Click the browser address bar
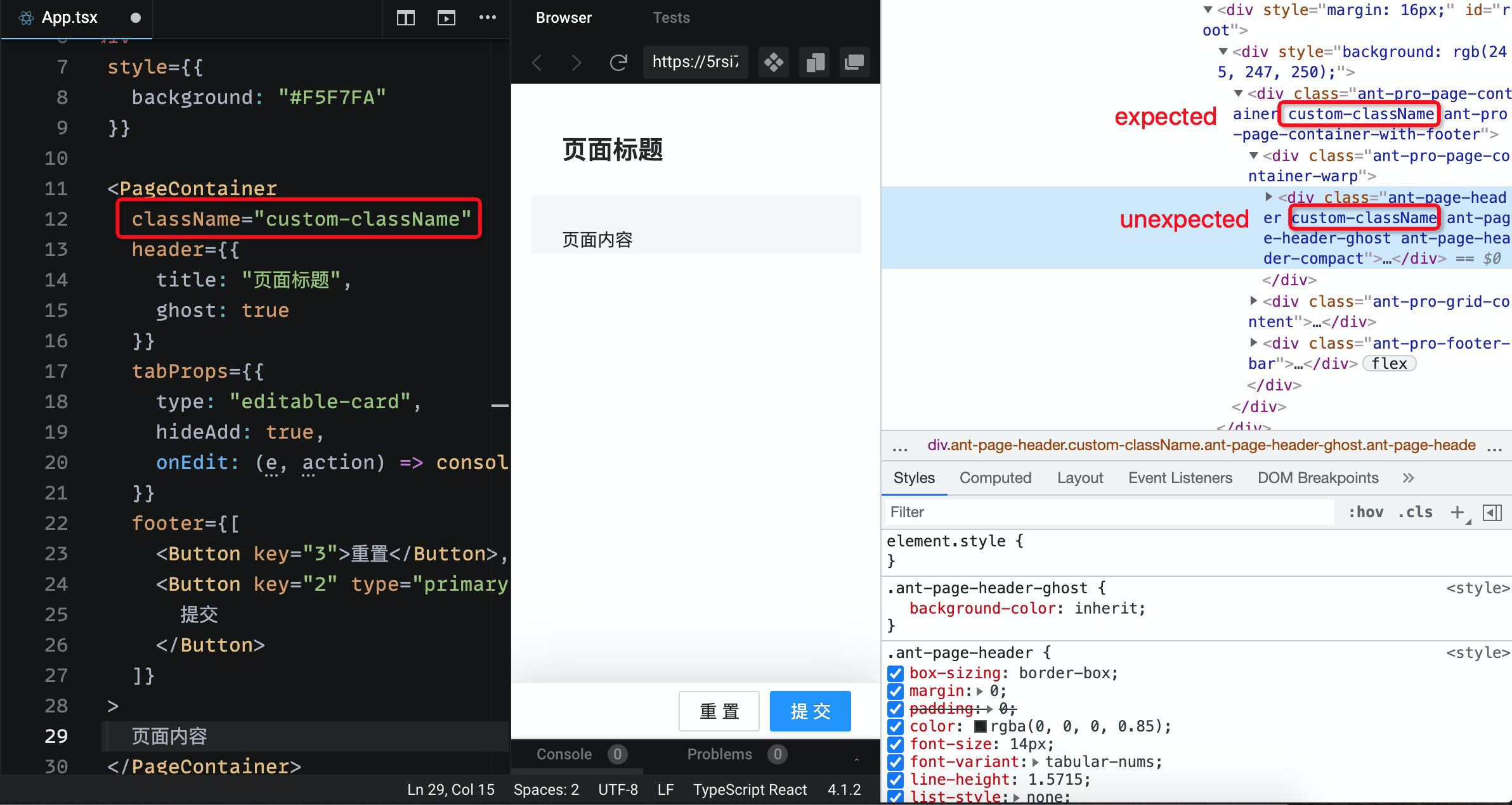 tap(695, 62)
